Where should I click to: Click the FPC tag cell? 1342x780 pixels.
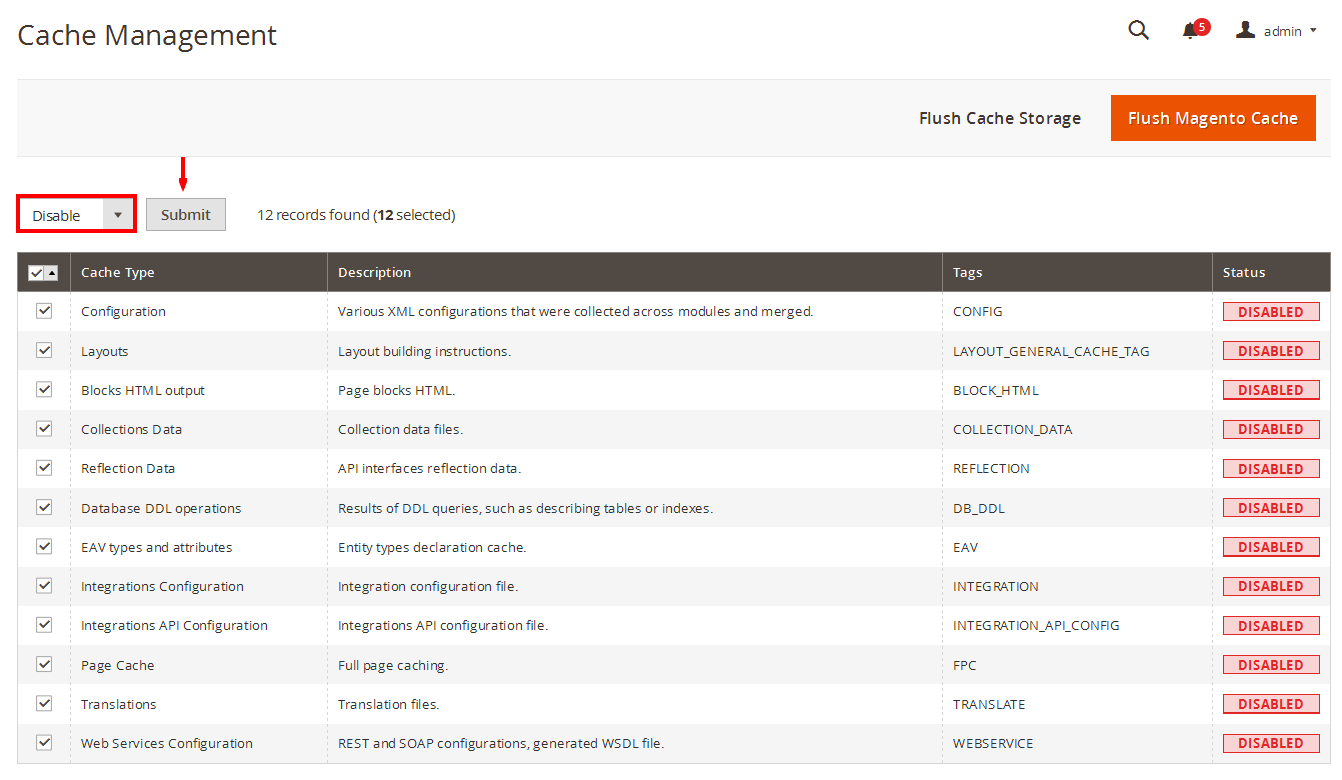coord(1077,665)
